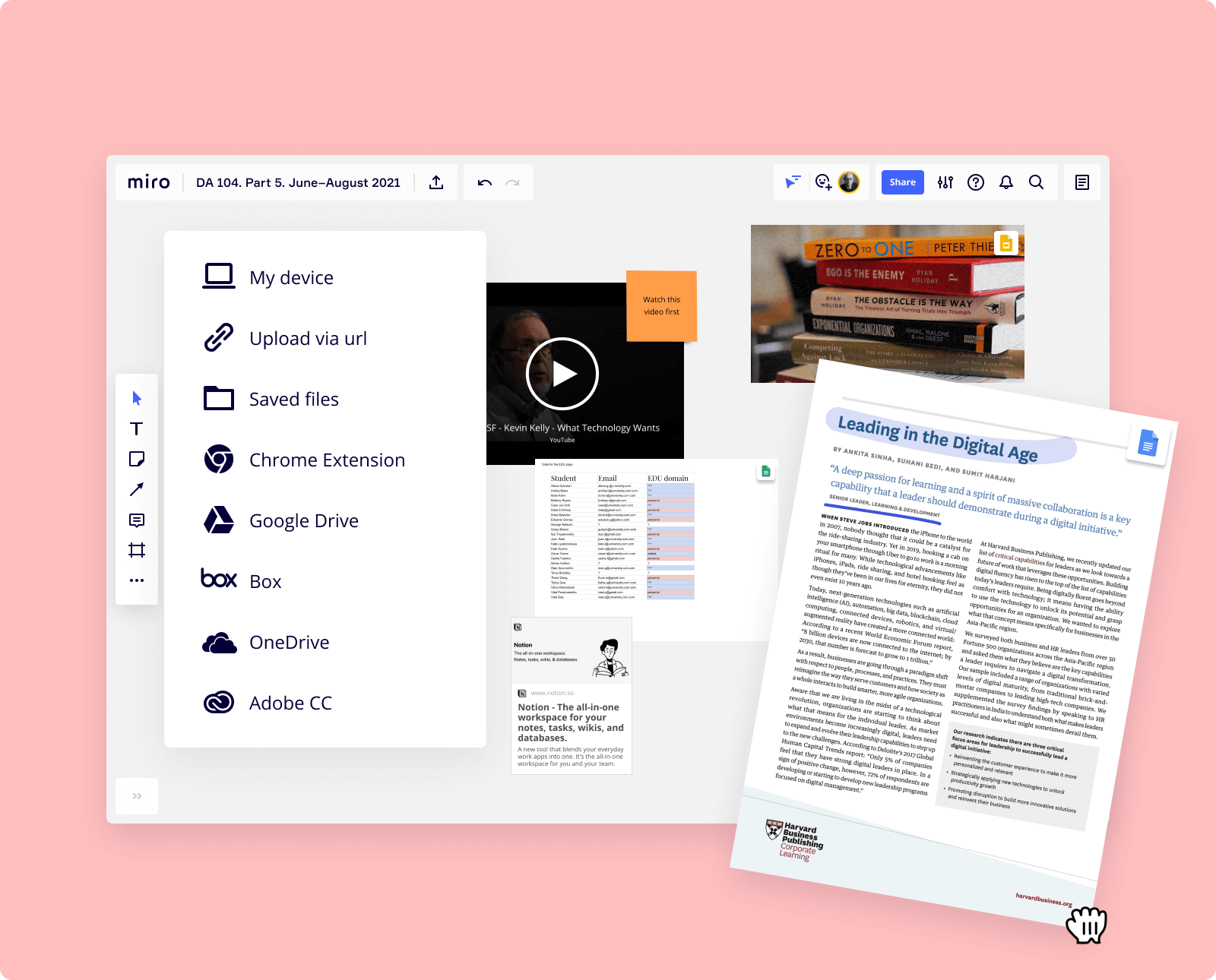Select the Comment tool

137,520
